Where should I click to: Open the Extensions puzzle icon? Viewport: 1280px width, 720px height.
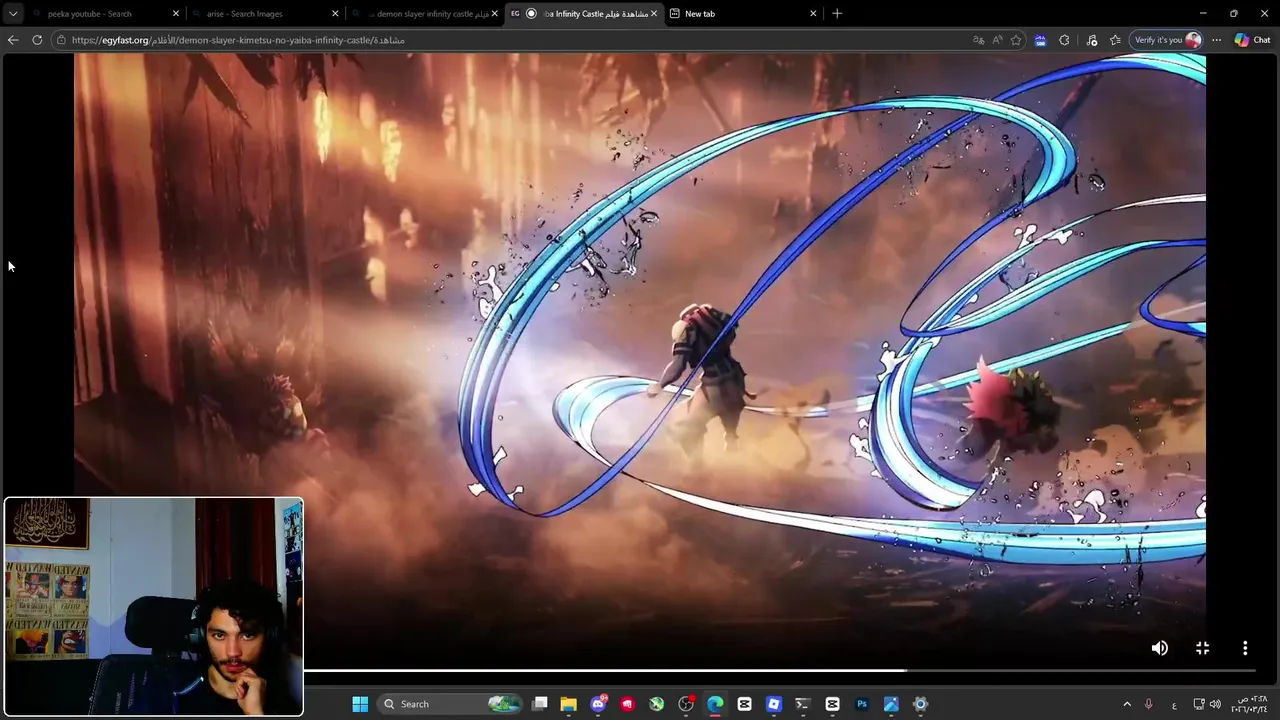[1064, 40]
